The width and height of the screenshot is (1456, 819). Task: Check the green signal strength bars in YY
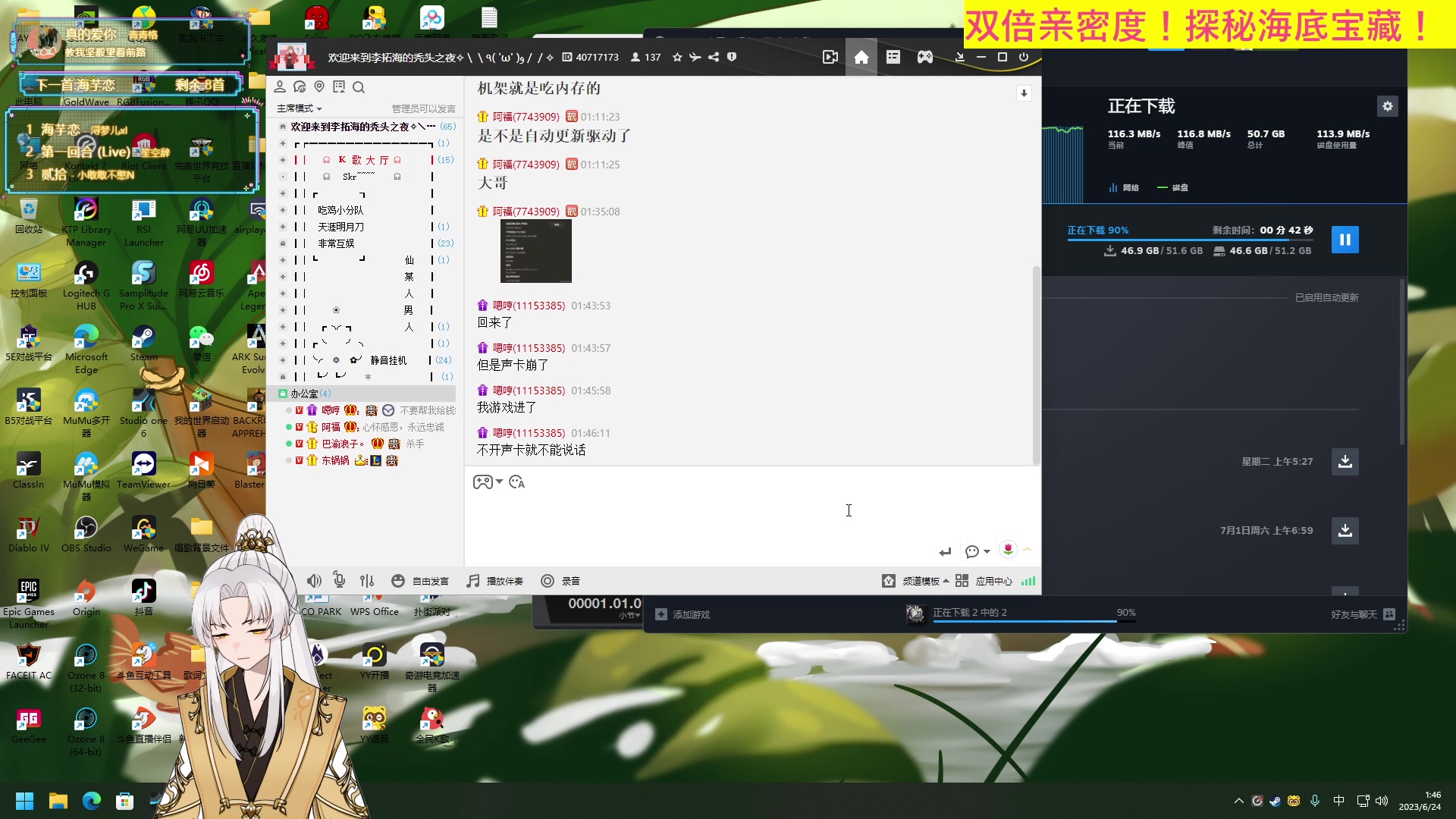click(1028, 581)
